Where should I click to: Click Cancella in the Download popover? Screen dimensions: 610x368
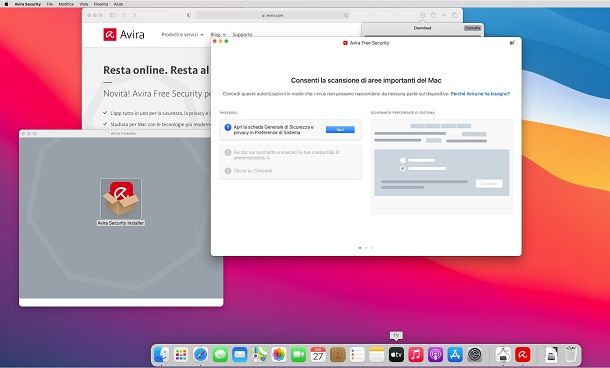click(472, 28)
